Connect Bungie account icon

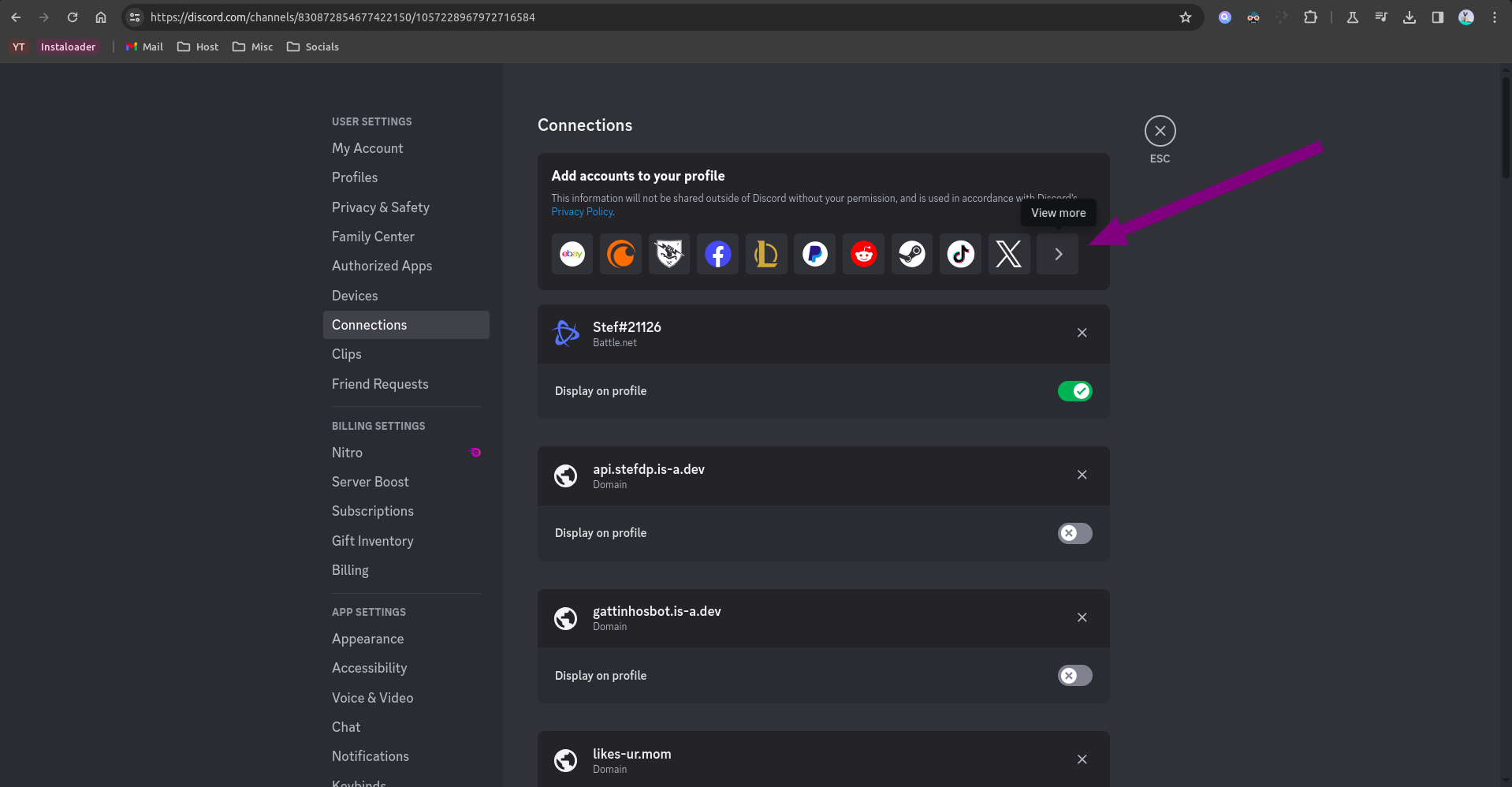point(669,254)
